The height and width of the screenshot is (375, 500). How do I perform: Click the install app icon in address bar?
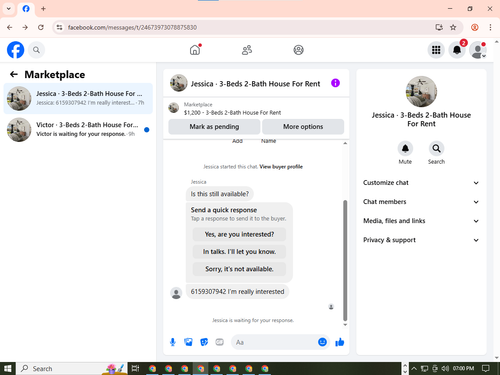tap(439, 27)
